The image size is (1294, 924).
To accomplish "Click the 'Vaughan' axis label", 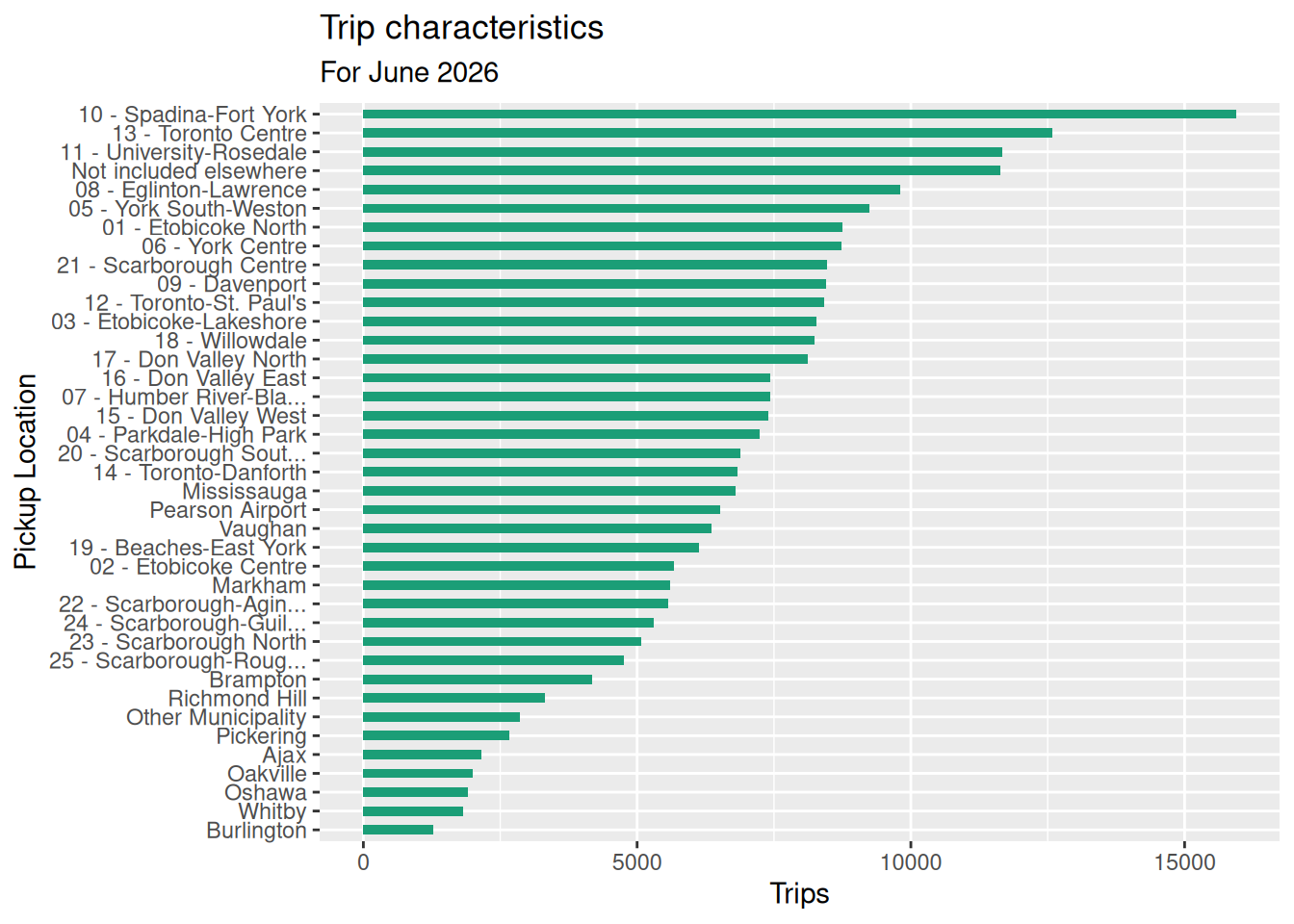I will click(263, 528).
